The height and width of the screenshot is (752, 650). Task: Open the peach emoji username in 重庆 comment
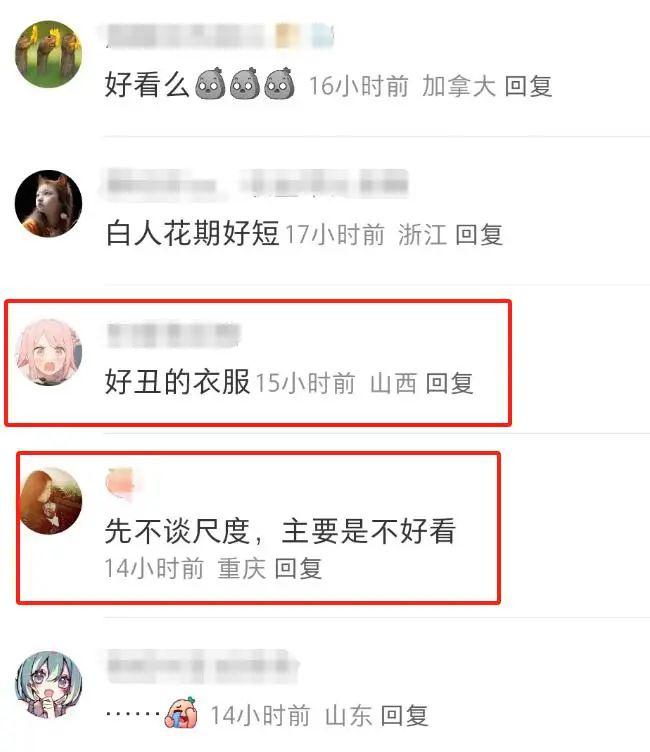[119, 484]
